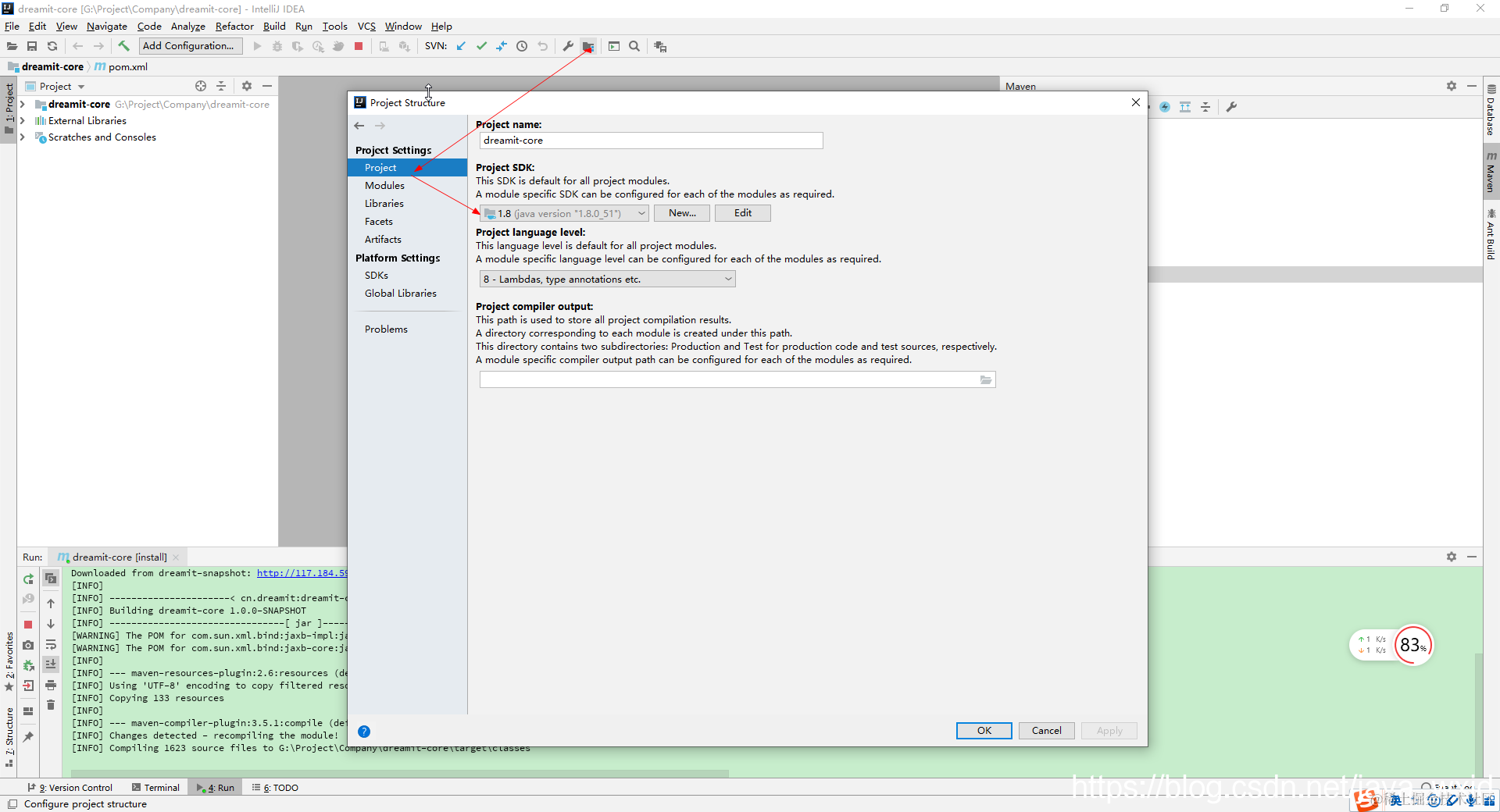Open the Refactor menu

234,26
